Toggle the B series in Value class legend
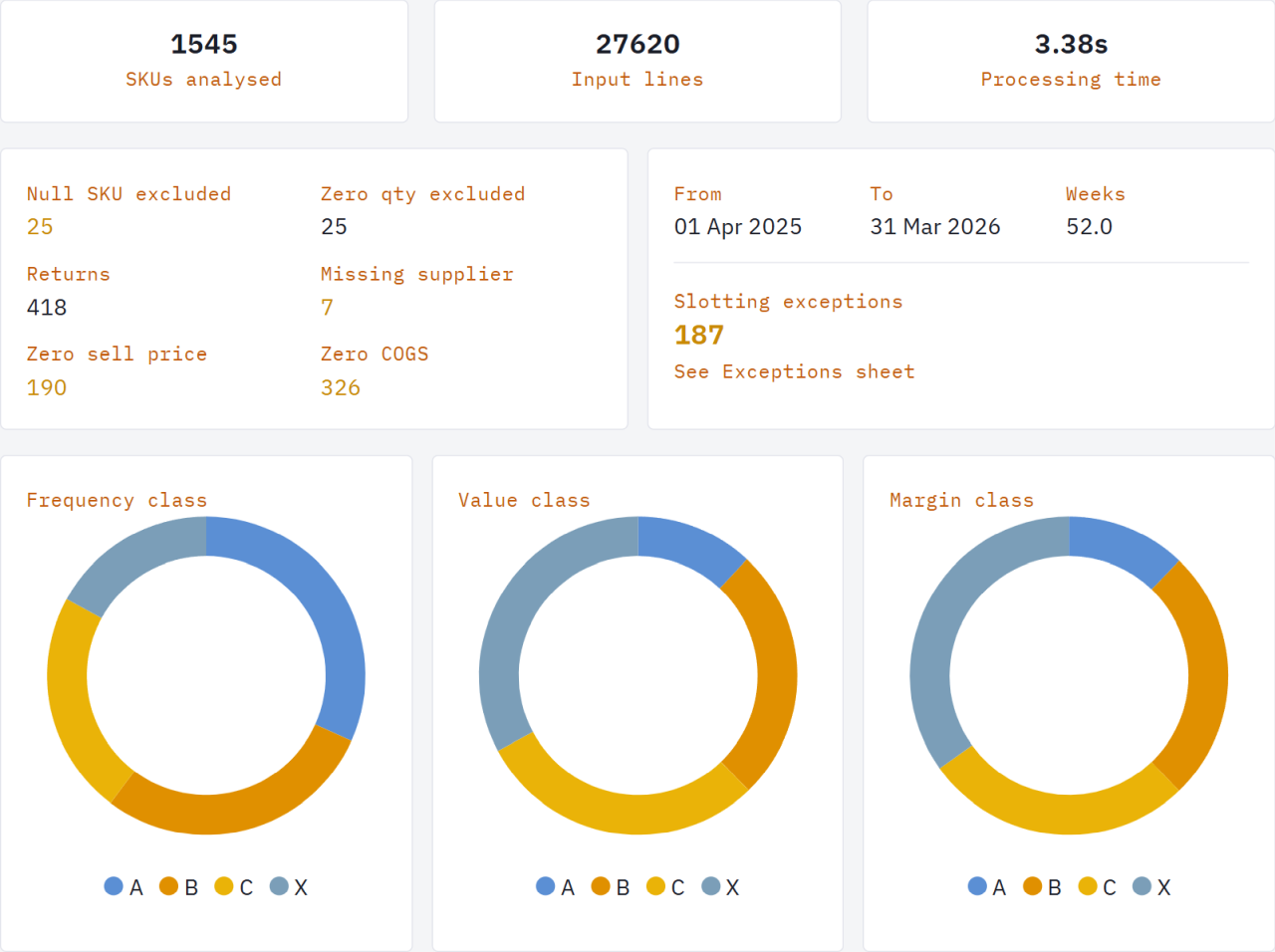The image size is (1275, 952). pyautogui.click(x=601, y=886)
